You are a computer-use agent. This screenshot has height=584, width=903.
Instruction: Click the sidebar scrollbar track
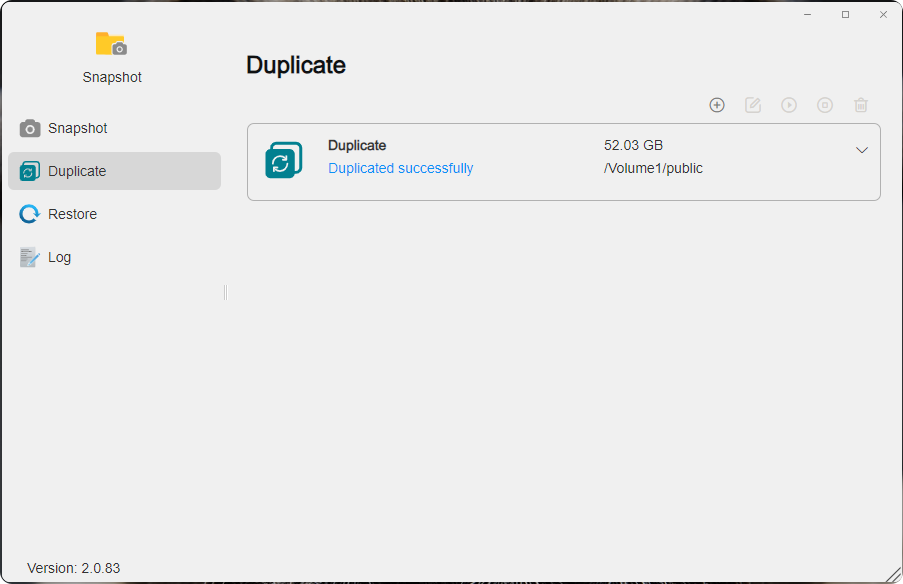224,292
